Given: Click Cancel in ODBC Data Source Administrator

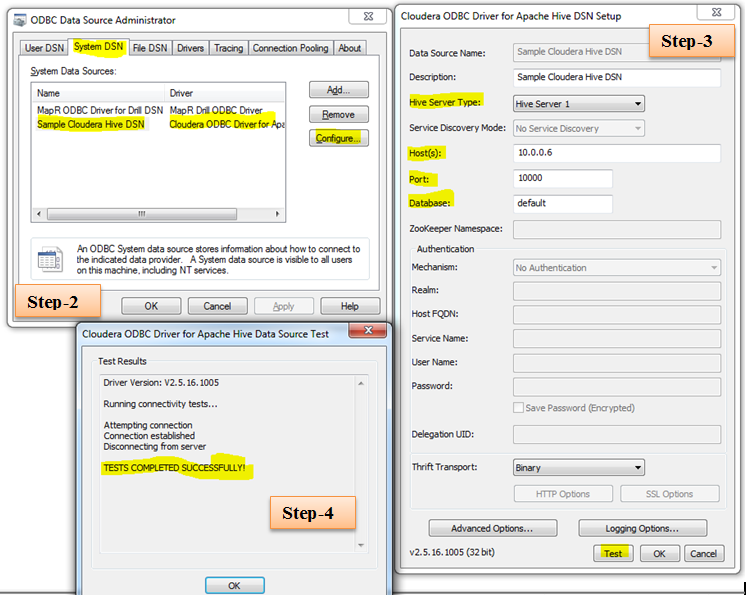Looking at the screenshot, I should [x=217, y=306].
